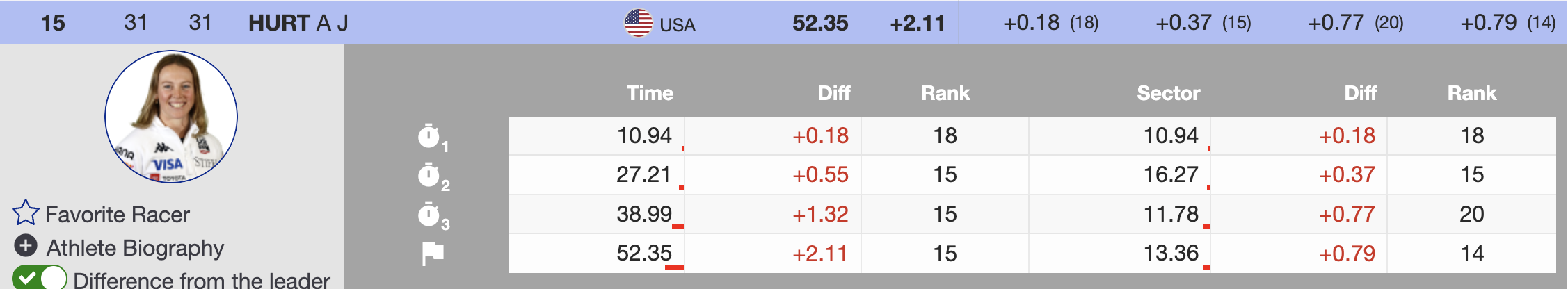Image resolution: width=1568 pixels, height=289 pixels.
Task: Toggle Difference from the leader switch
Action: pos(40,278)
